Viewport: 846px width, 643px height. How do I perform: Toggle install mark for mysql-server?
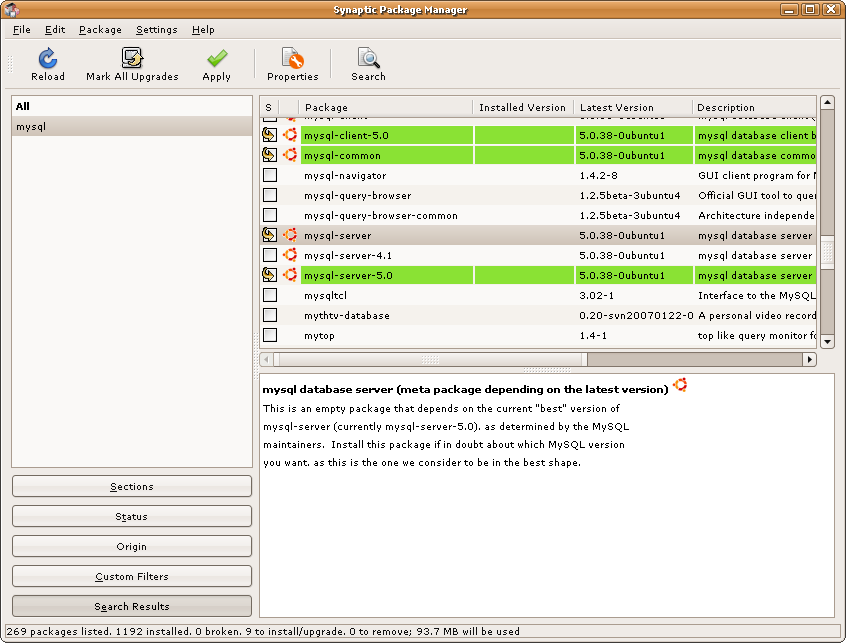tap(270, 235)
